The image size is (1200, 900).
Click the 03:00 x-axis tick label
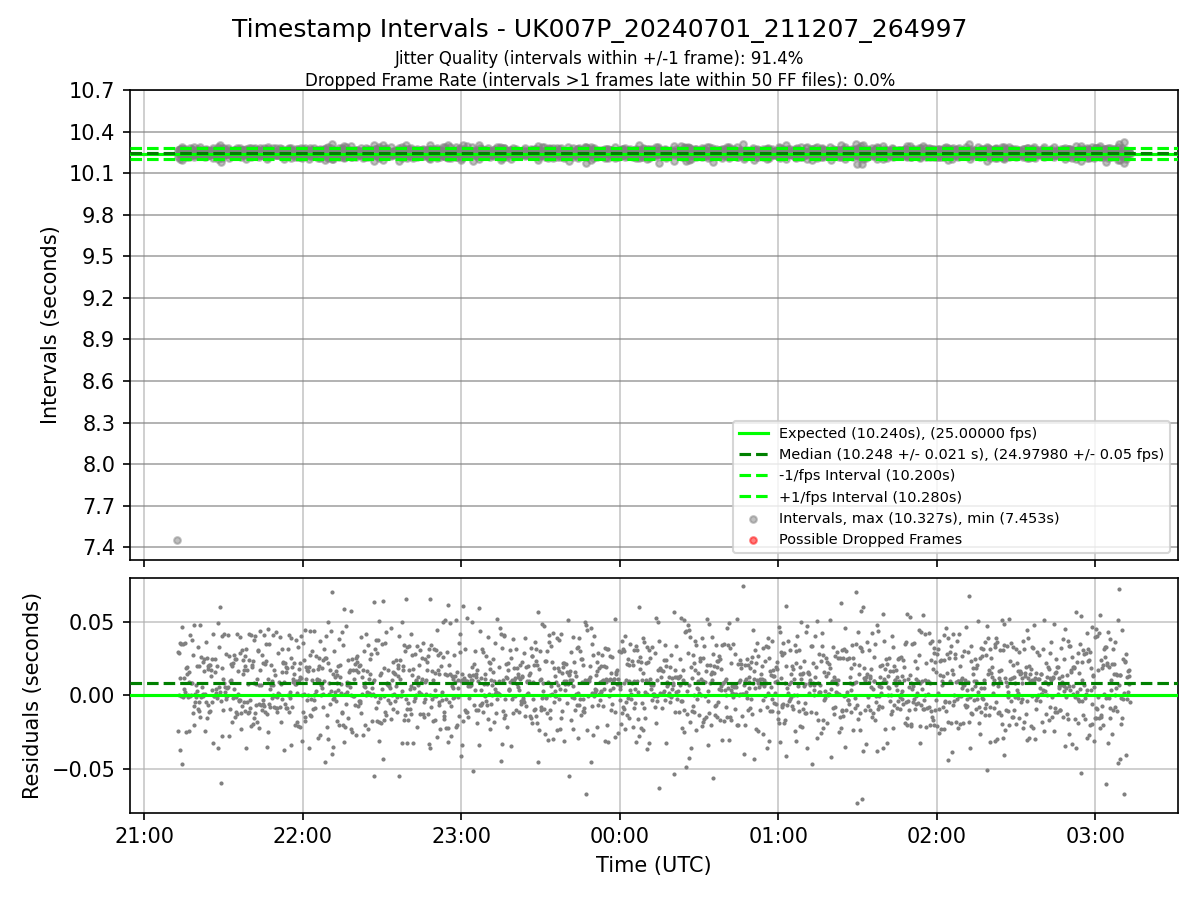click(1095, 836)
